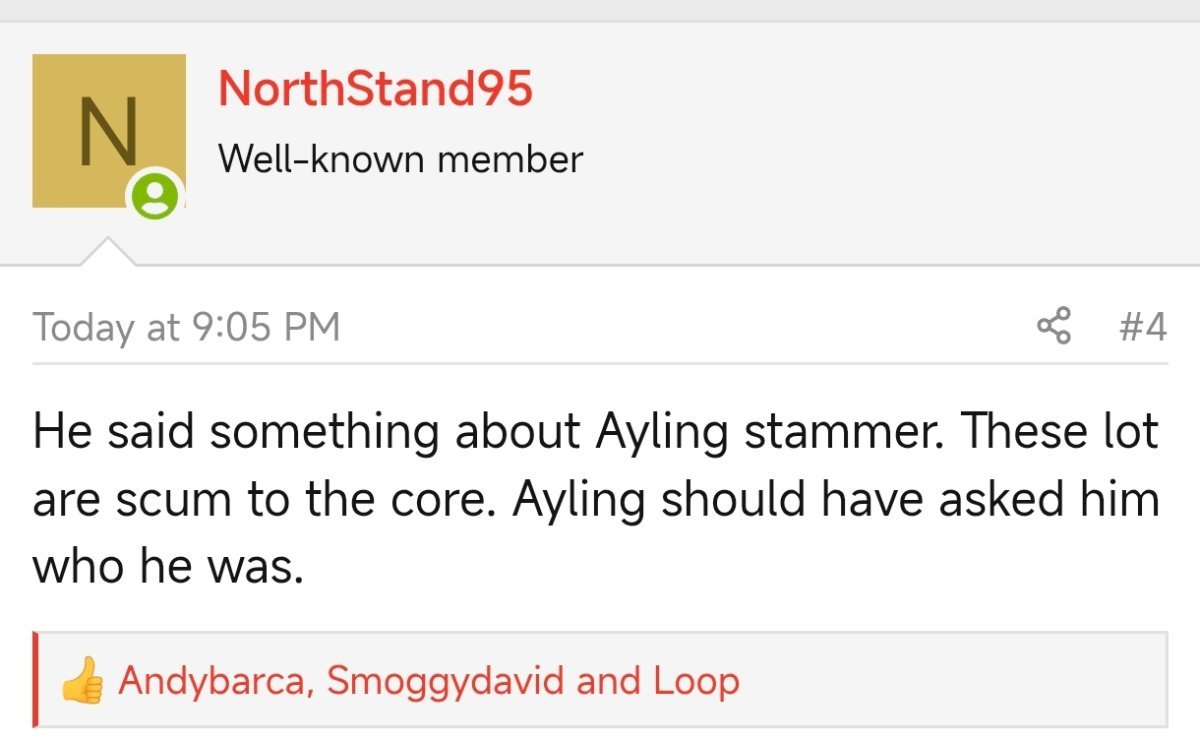Click the thumbs-up reaction icon
1200x744 pixels.
[x=82, y=680]
